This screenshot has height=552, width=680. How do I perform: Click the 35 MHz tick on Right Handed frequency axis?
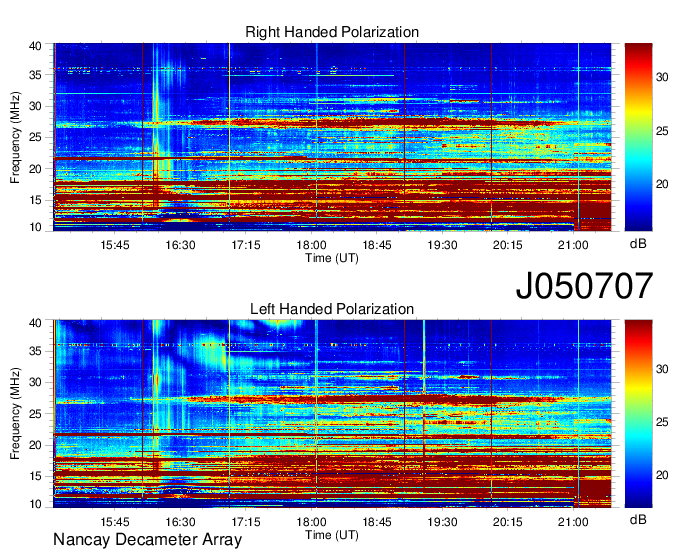click(x=36, y=75)
